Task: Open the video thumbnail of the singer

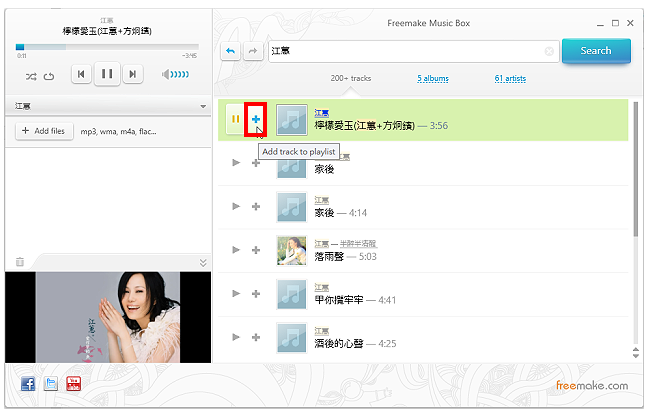Action: [x=108, y=317]
